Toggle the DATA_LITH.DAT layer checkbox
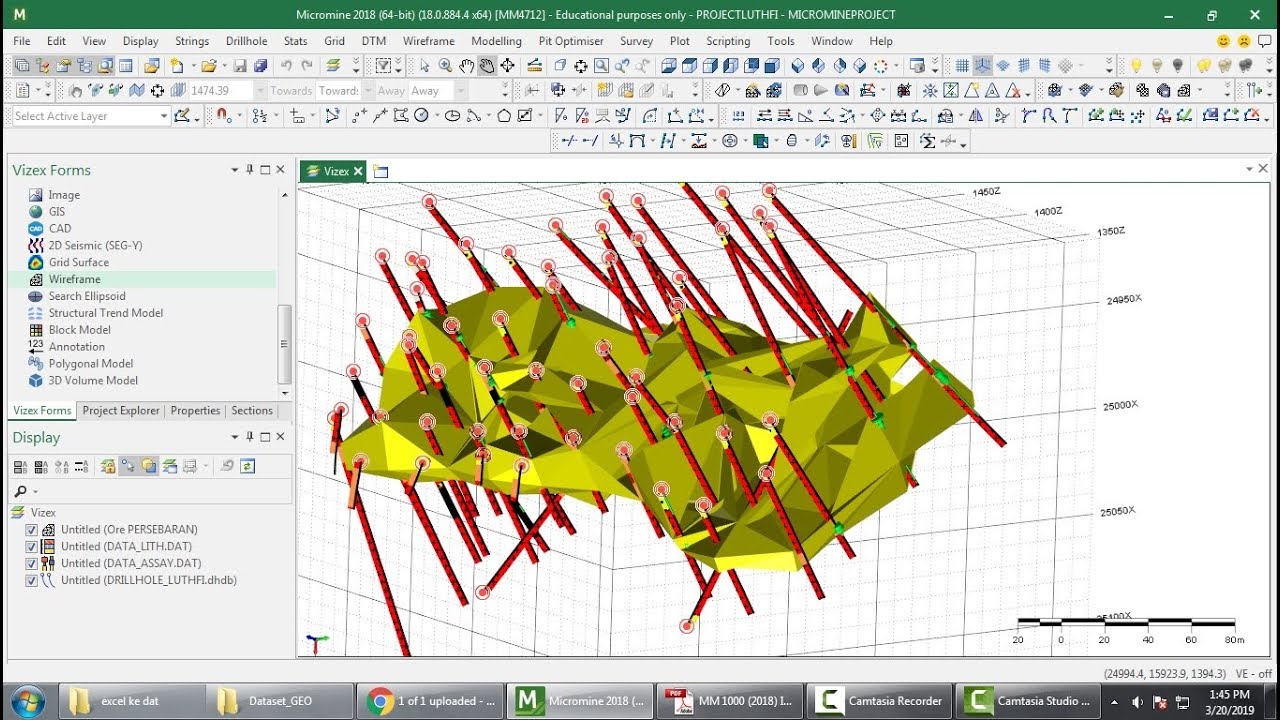The image size is (1280, 720). click(32, 547)
